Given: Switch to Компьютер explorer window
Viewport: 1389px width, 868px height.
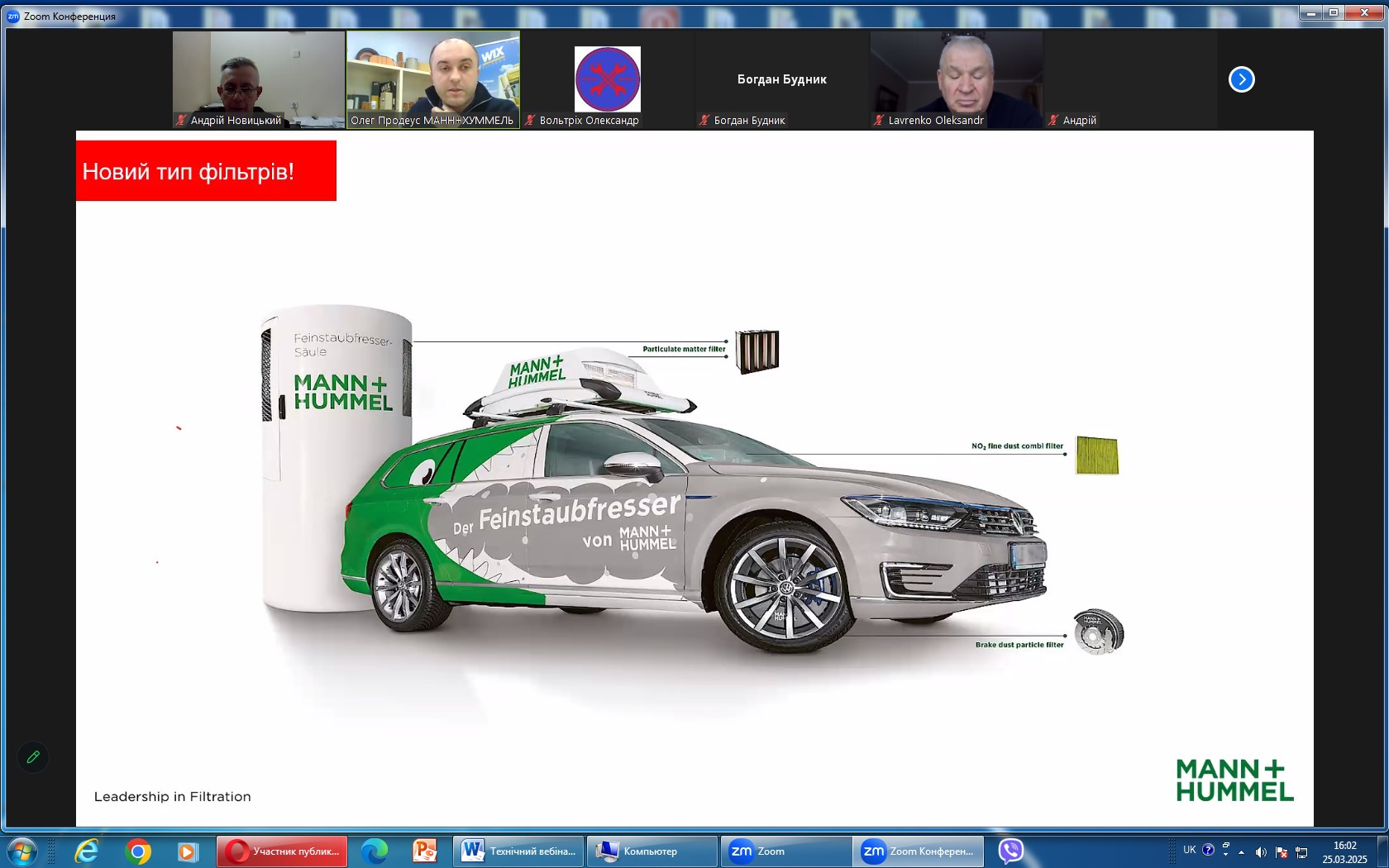Looking at the screenshot, I should [652, 851].
